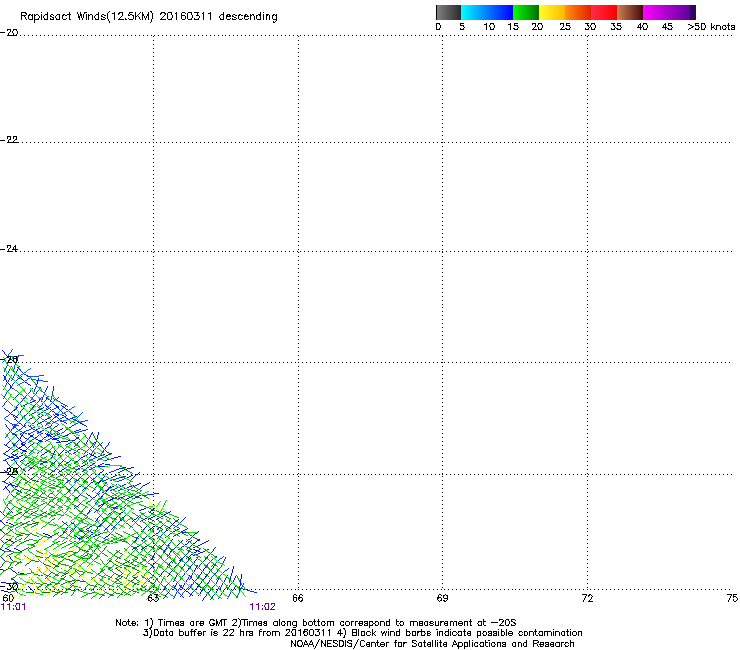Click the note line 'Data buffer is 22 hrs'
The image size is (740, 650).
362,633
